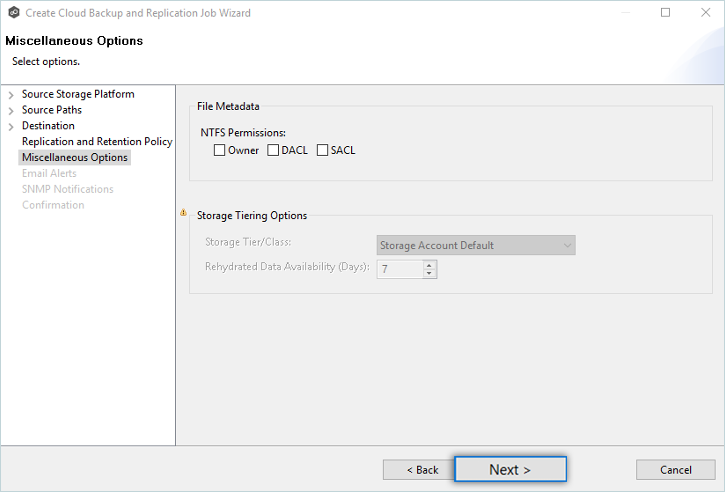Select Replication and Retention Policy step
The image size is (725, 492).
pyautogui.click(x=97, y=141)
